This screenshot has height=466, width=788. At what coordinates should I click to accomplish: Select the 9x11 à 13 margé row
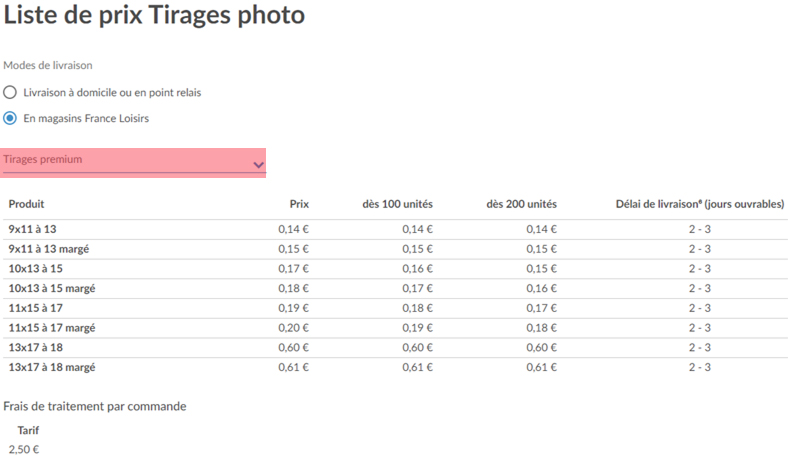click(394, 249)
